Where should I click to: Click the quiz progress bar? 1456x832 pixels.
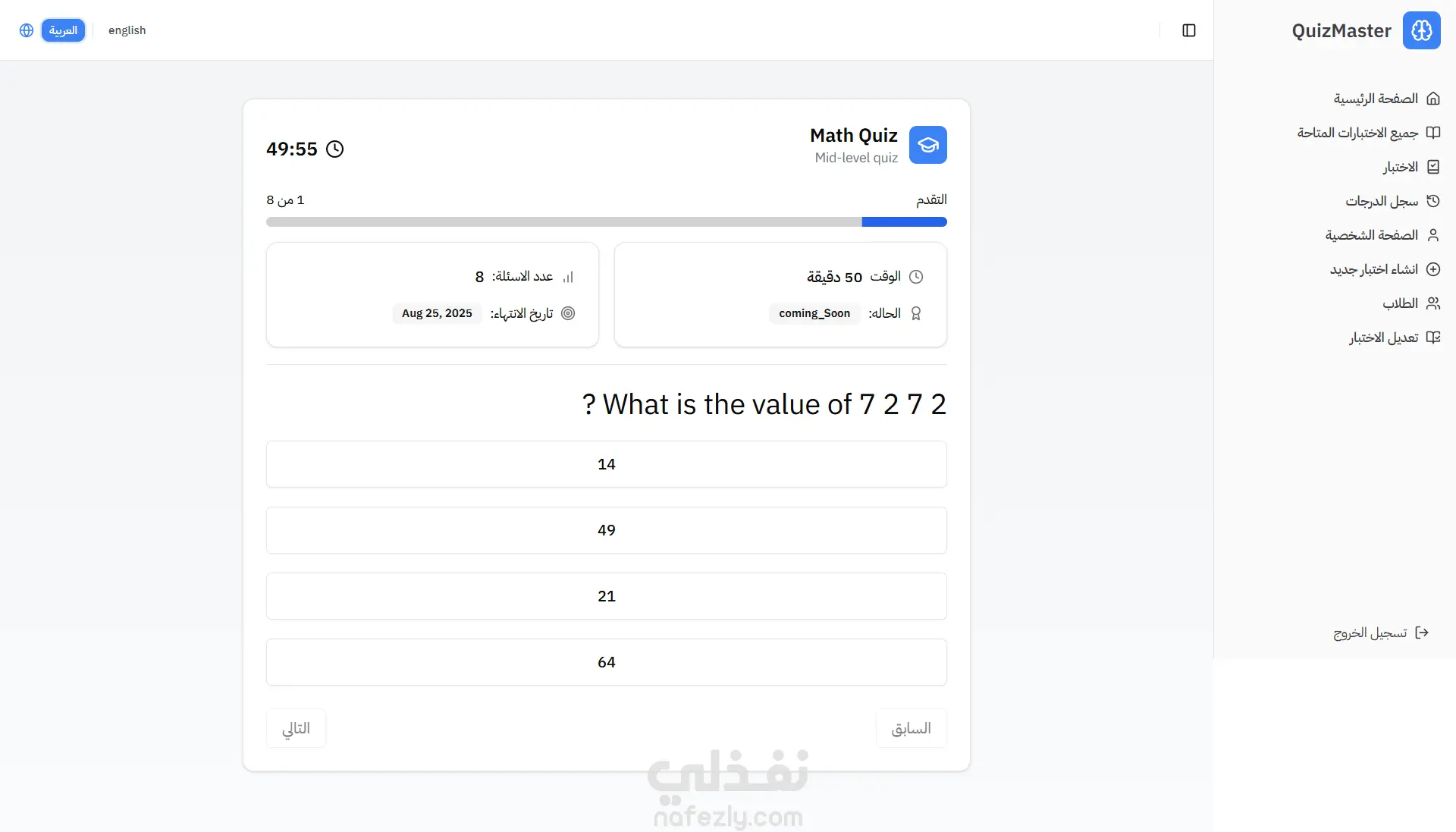606,222
